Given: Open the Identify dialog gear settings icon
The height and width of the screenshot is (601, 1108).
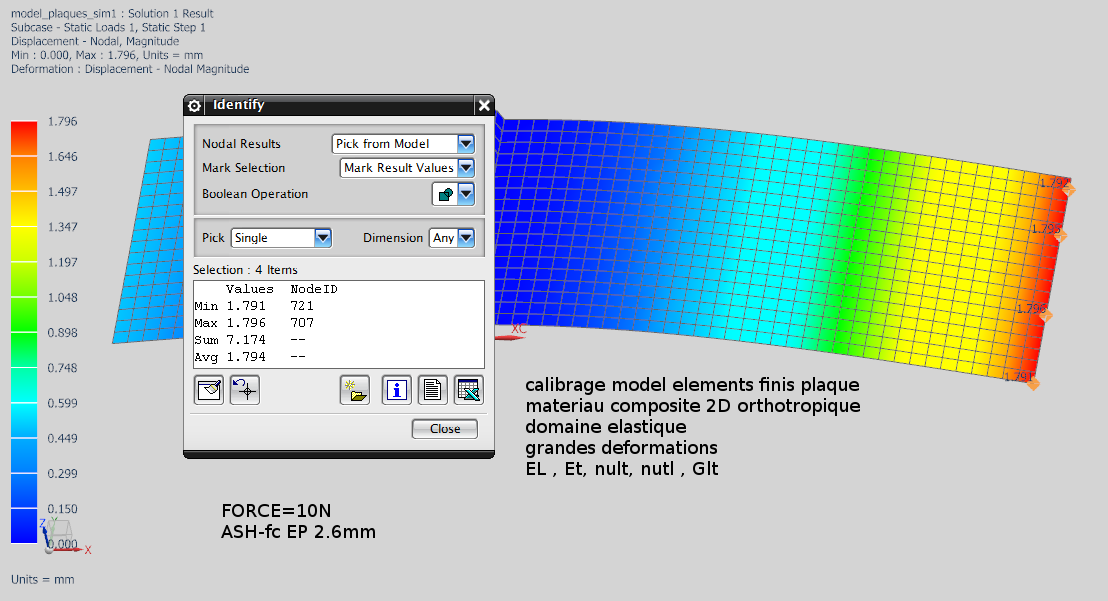Looking at the screenshot, I should [x=194, y=106].
